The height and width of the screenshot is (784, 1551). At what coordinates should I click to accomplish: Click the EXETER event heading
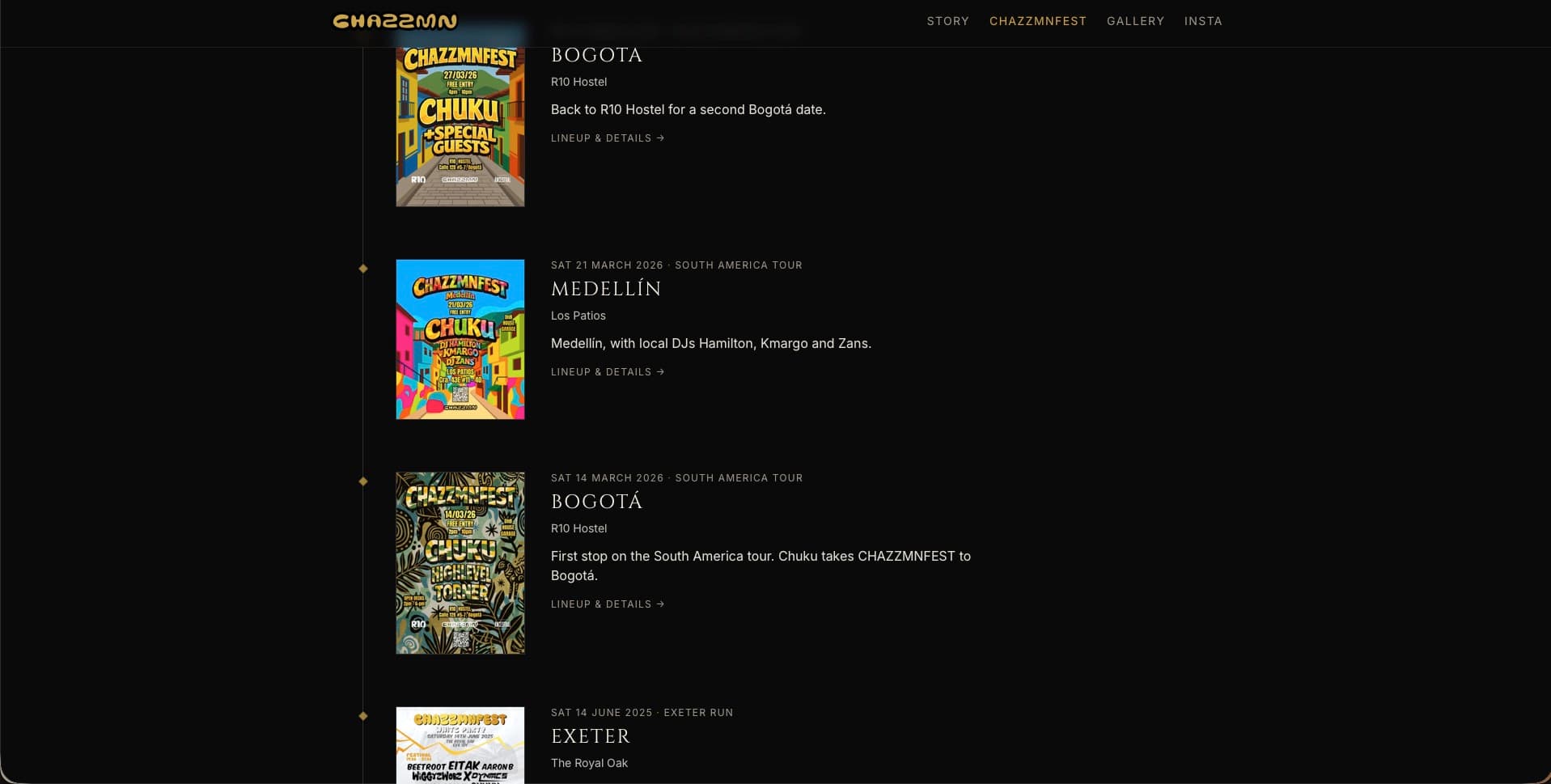tap(591, 736)
